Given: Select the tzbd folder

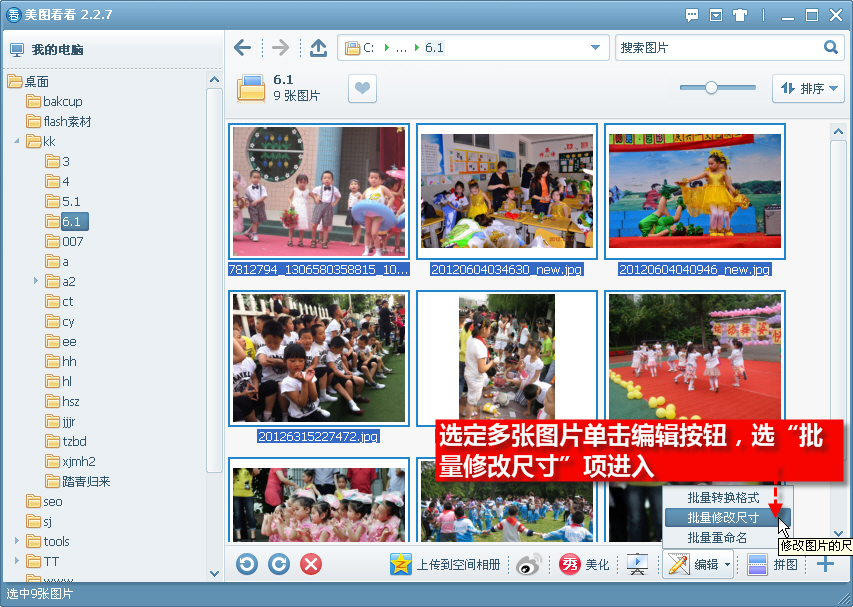Looking at the screenshot, I should tap(75, 441).
